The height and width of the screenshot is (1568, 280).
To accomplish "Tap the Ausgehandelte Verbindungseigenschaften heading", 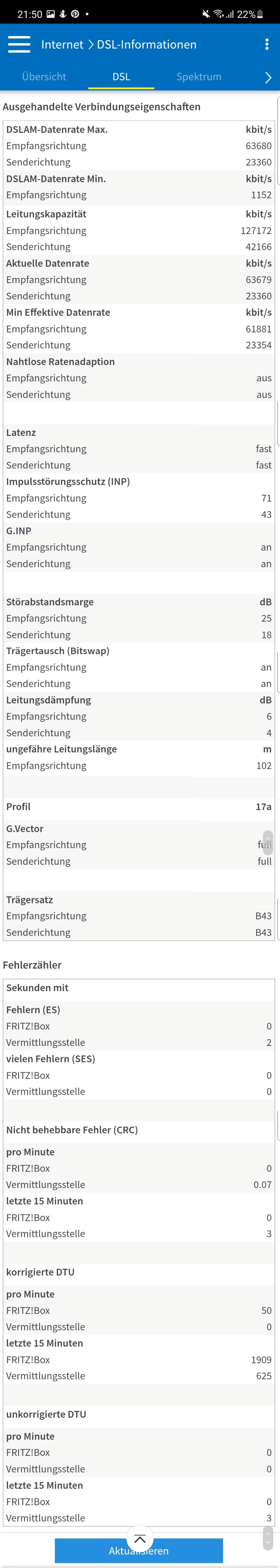I will point(102,106).
